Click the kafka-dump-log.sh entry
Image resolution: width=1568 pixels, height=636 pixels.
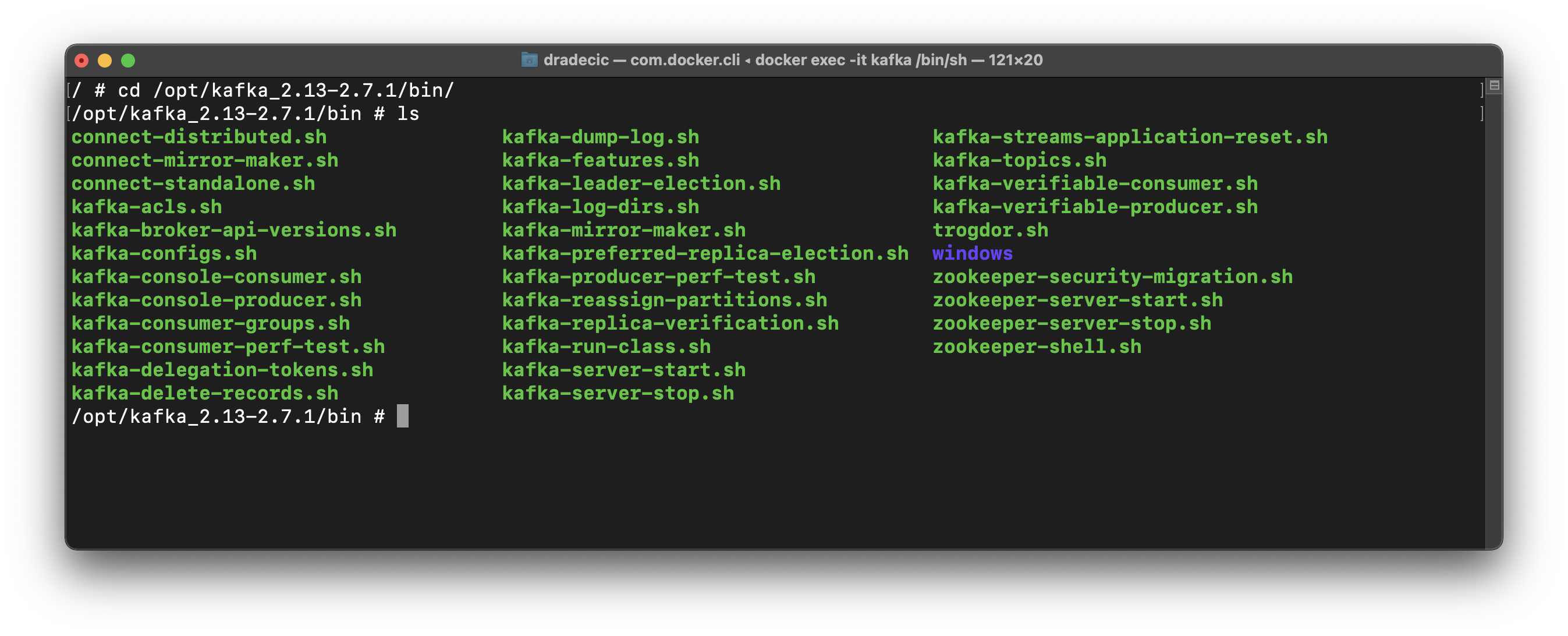click(x=599, y=137)
